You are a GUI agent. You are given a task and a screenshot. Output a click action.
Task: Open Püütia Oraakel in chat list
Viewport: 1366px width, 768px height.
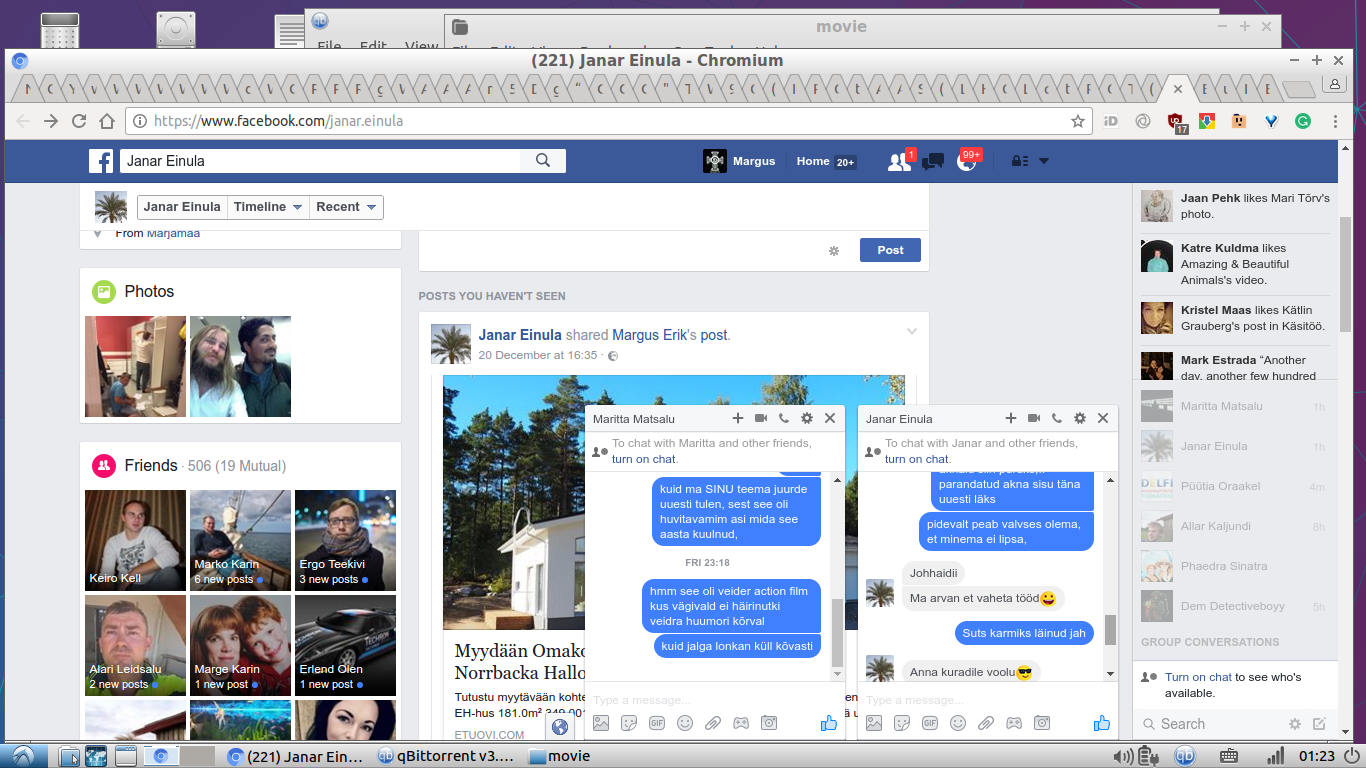(1235, 486)
